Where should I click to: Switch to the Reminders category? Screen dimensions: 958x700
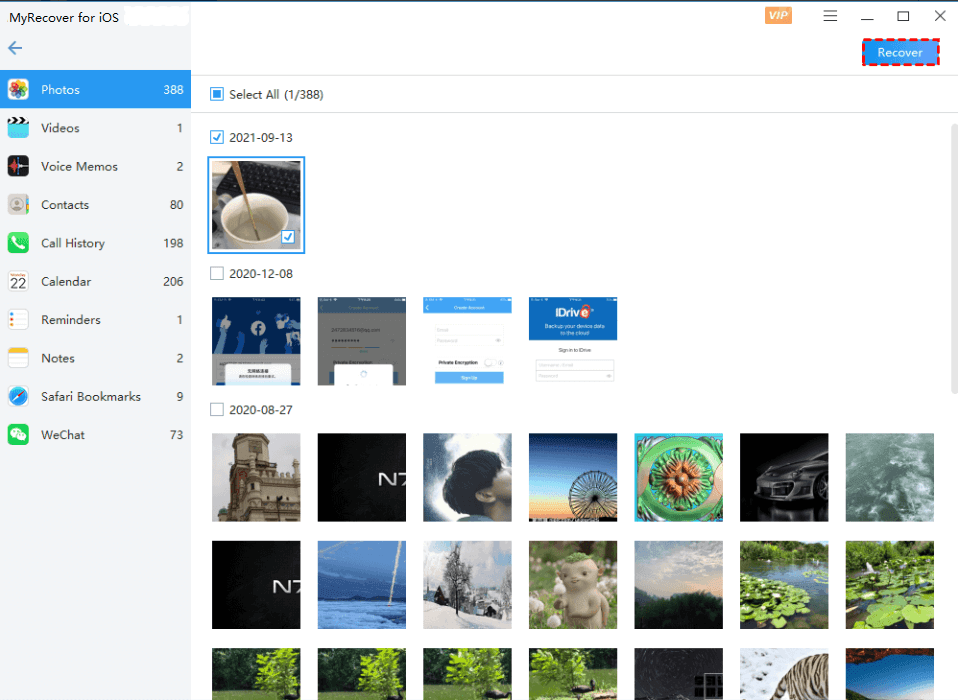pos(70,320)
